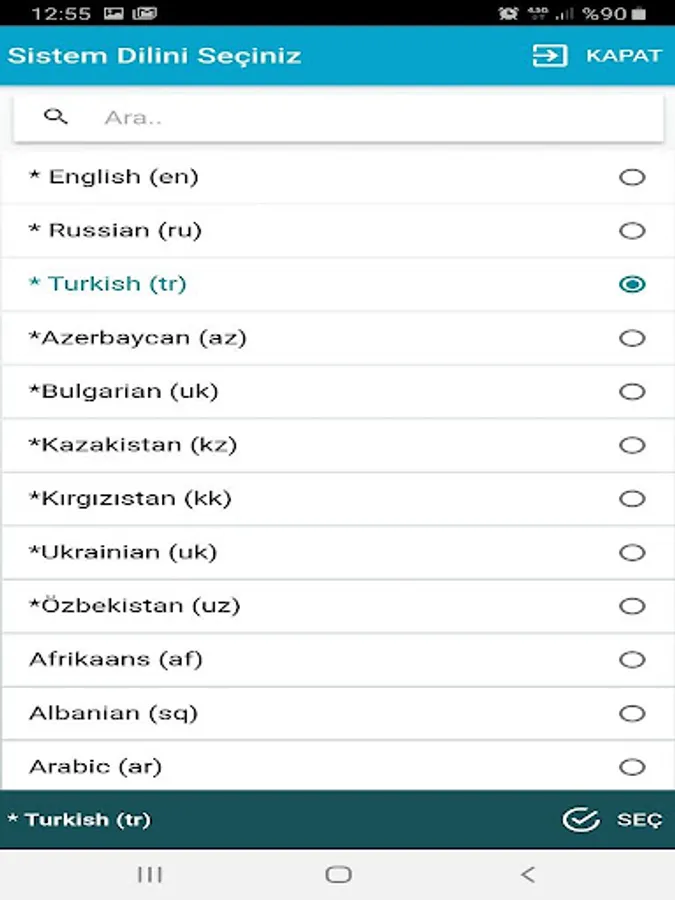Click the checkmark icon next to SEÇ
This screenshot has width=675, height=900.
[580, 820]
